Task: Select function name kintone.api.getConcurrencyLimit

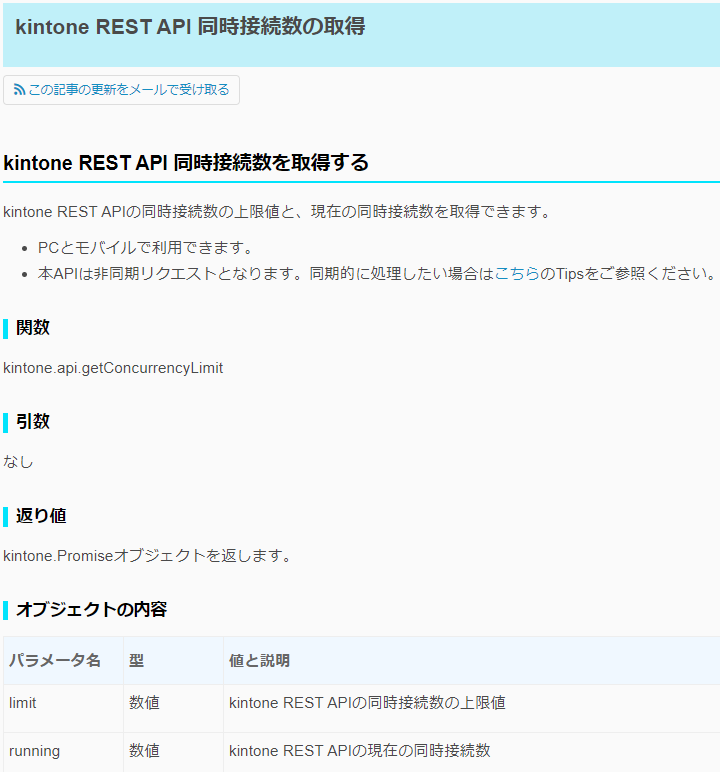Action: point(113,368)
